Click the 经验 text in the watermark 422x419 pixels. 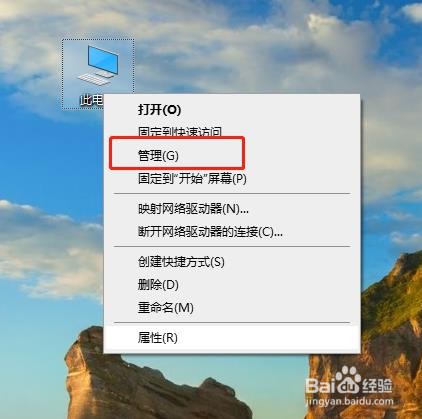[377, 386]
